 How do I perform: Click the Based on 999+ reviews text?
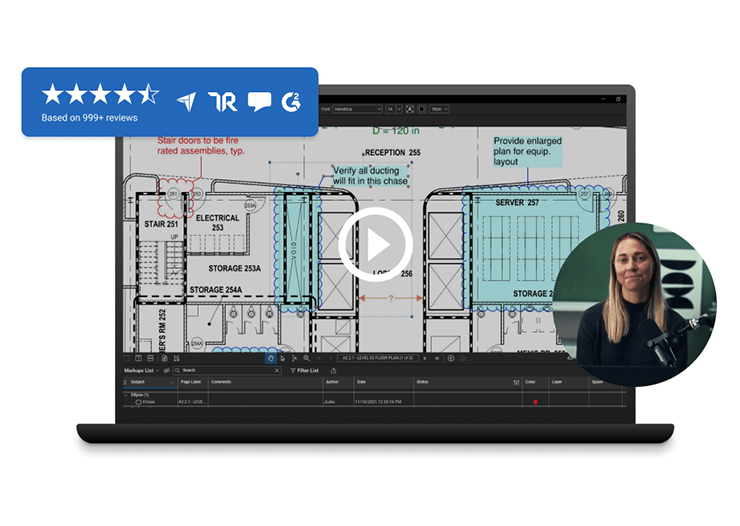[90, 117]
